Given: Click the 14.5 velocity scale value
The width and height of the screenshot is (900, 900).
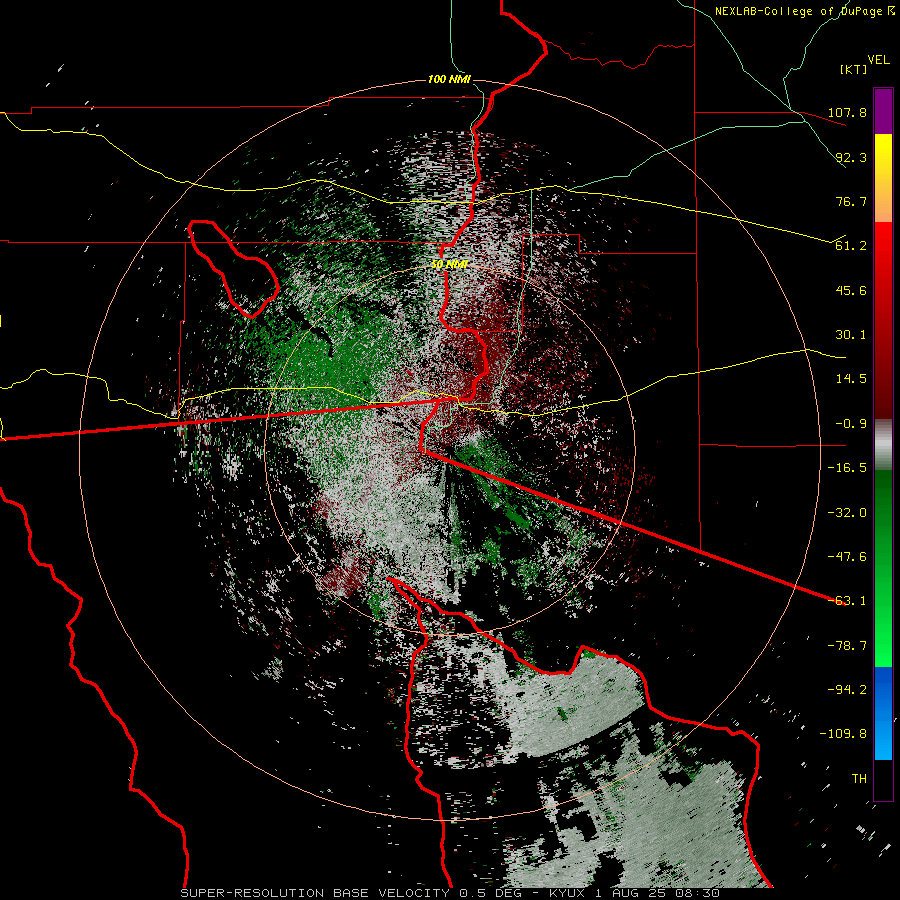Looking at the screenshot, I should coord(851,379).
